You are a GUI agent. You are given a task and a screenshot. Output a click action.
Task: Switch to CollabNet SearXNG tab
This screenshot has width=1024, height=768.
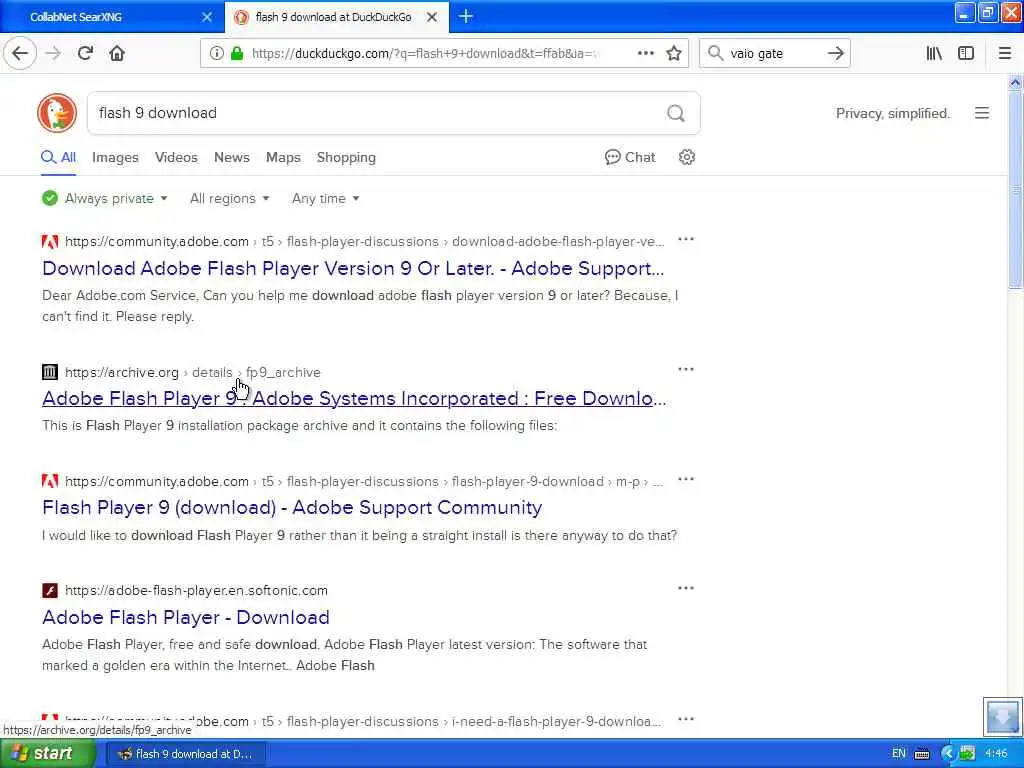111,17
